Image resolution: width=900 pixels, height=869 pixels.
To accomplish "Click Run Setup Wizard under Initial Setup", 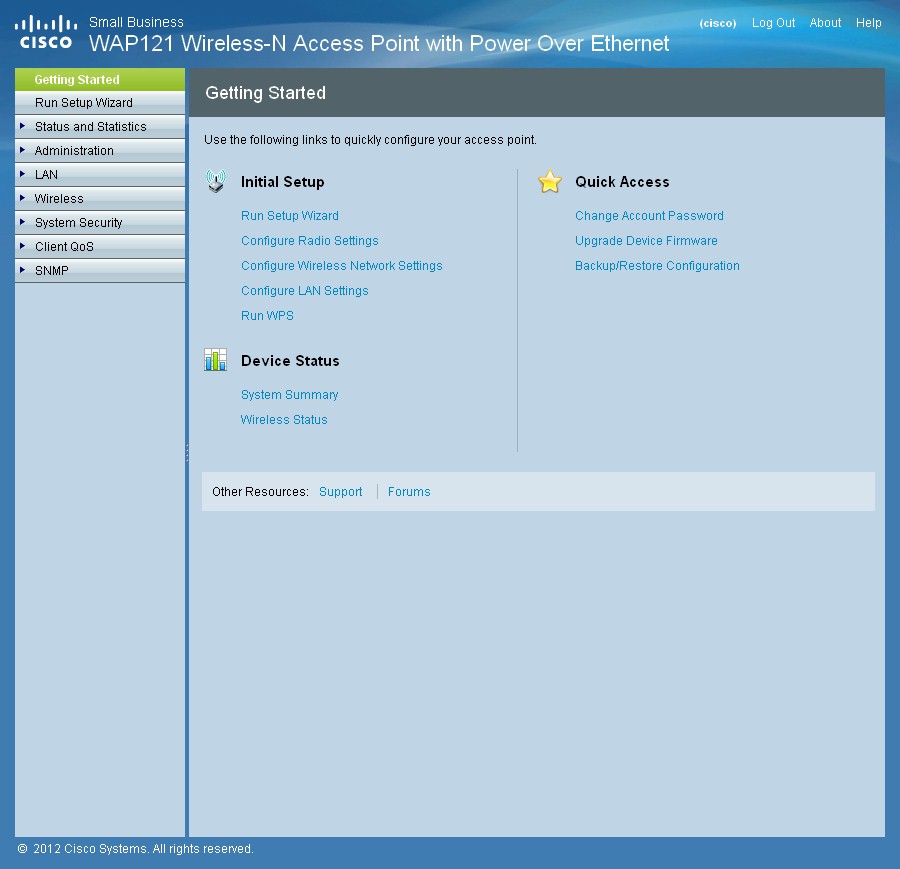I will pyautogui.click(x=290, y=216).
